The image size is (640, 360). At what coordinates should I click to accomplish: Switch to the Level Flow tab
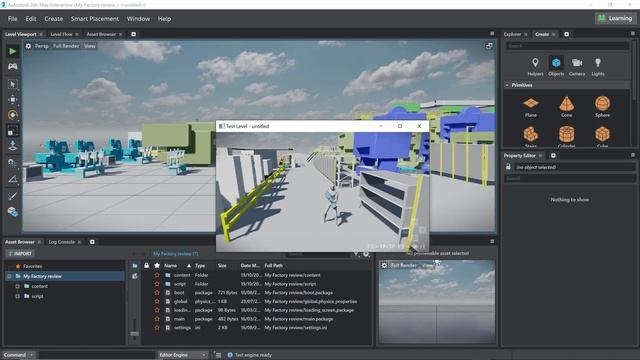pos(61,34)
